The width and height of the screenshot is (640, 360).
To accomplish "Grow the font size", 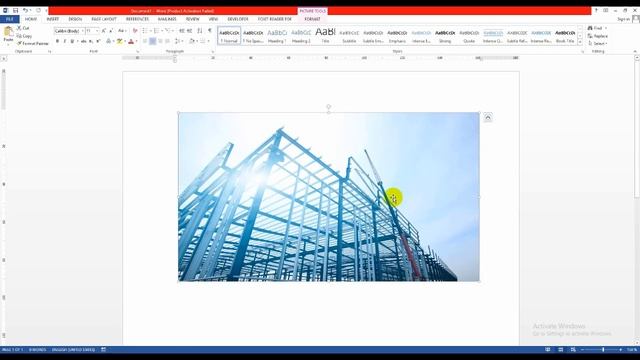I will click(x=104, y=31).
